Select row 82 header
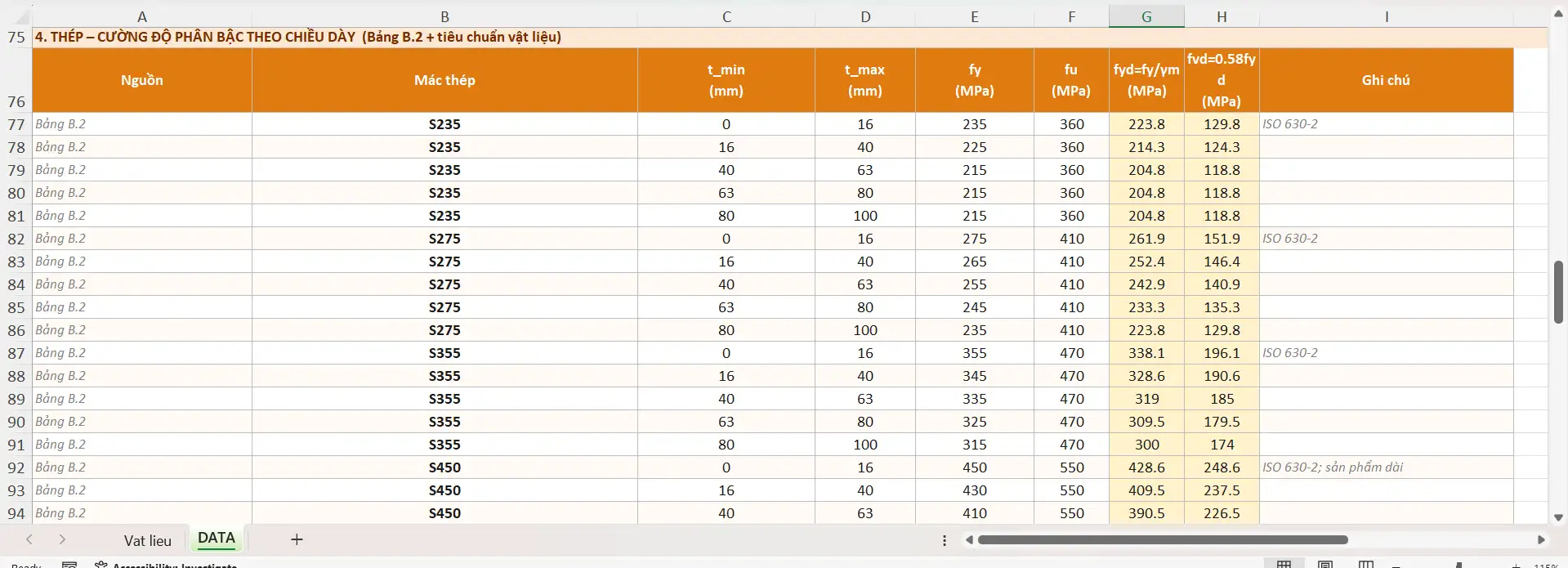The width and height of the screenshot is (1568, 568). 16,239
